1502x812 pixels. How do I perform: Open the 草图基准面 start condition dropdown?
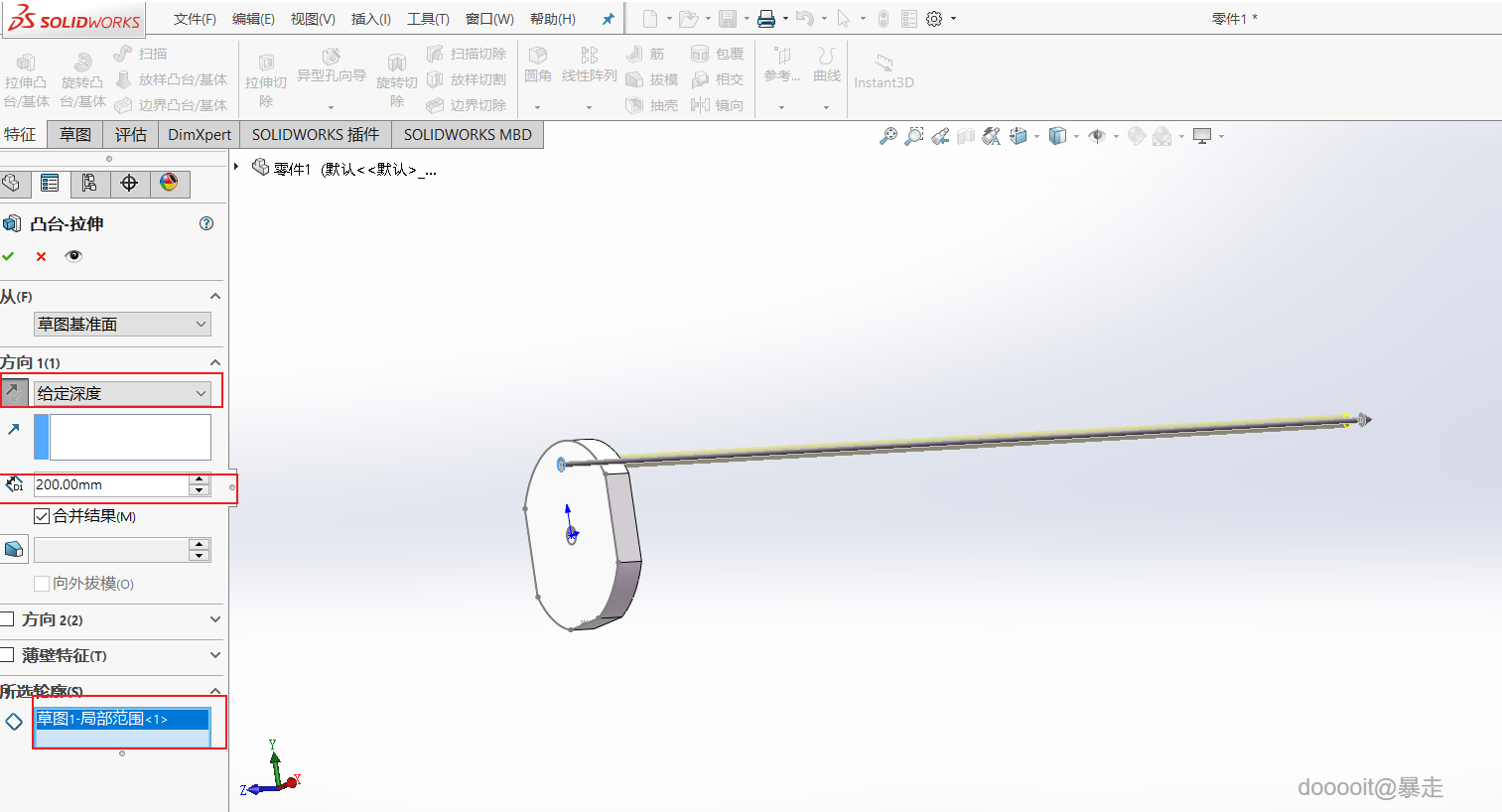click(122, 325)
